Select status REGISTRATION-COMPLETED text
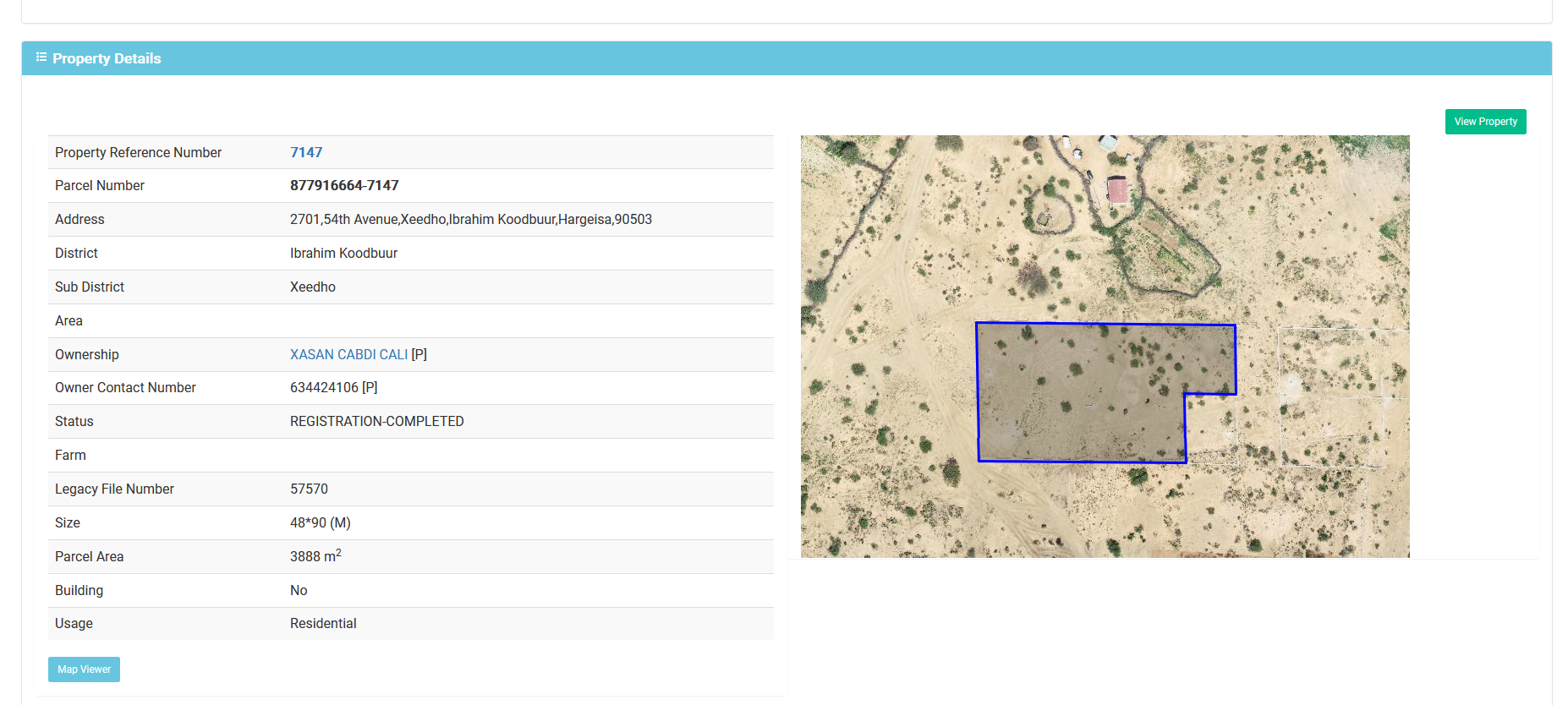The image size is (1568, 705). pyautogui.click(x=377, y=421)
